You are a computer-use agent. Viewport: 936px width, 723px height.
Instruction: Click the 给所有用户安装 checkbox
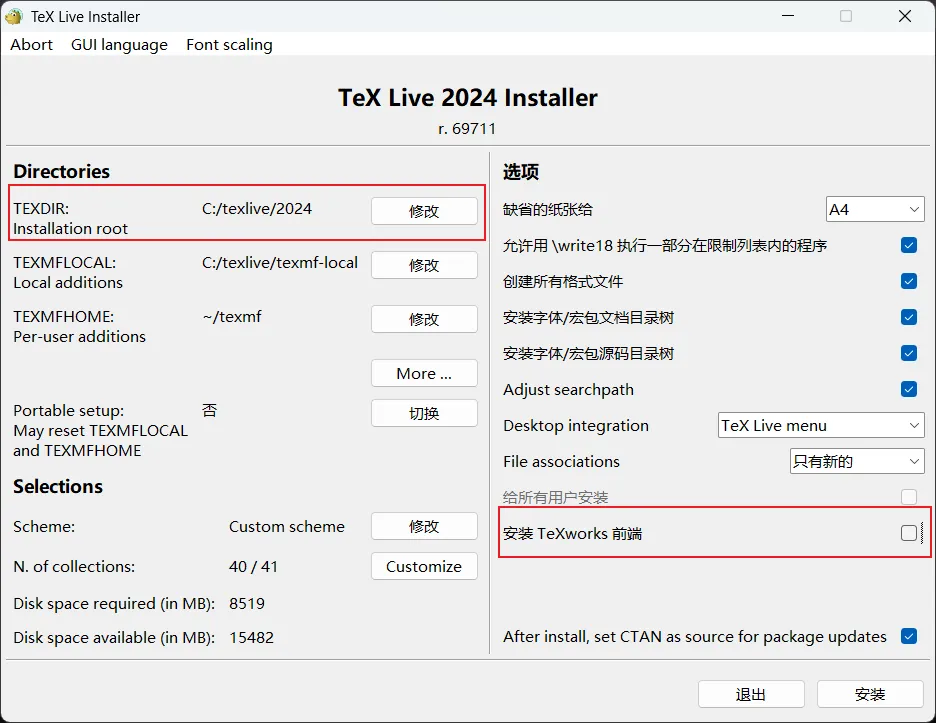tap(909, 497)
